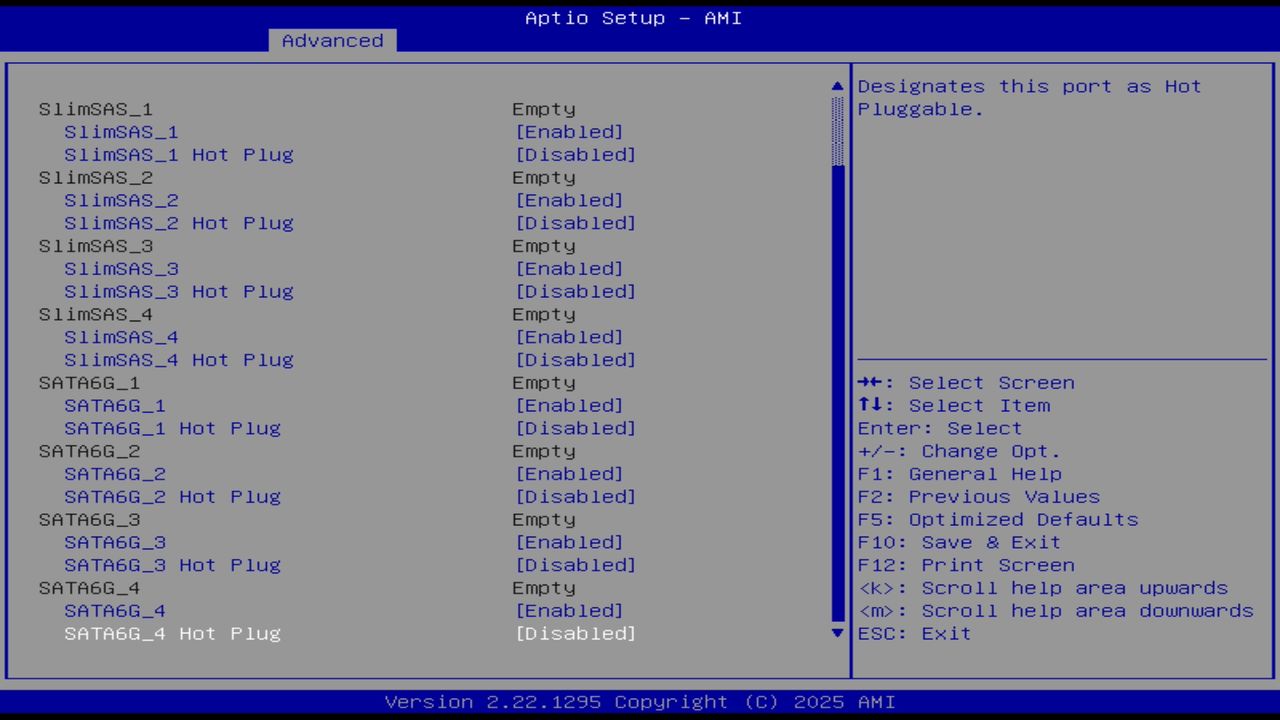This screenshot has height=720, width=1280.
Task: Enable SlimSAS_1 Hot Plug option
Action: (x=576, y=154)
